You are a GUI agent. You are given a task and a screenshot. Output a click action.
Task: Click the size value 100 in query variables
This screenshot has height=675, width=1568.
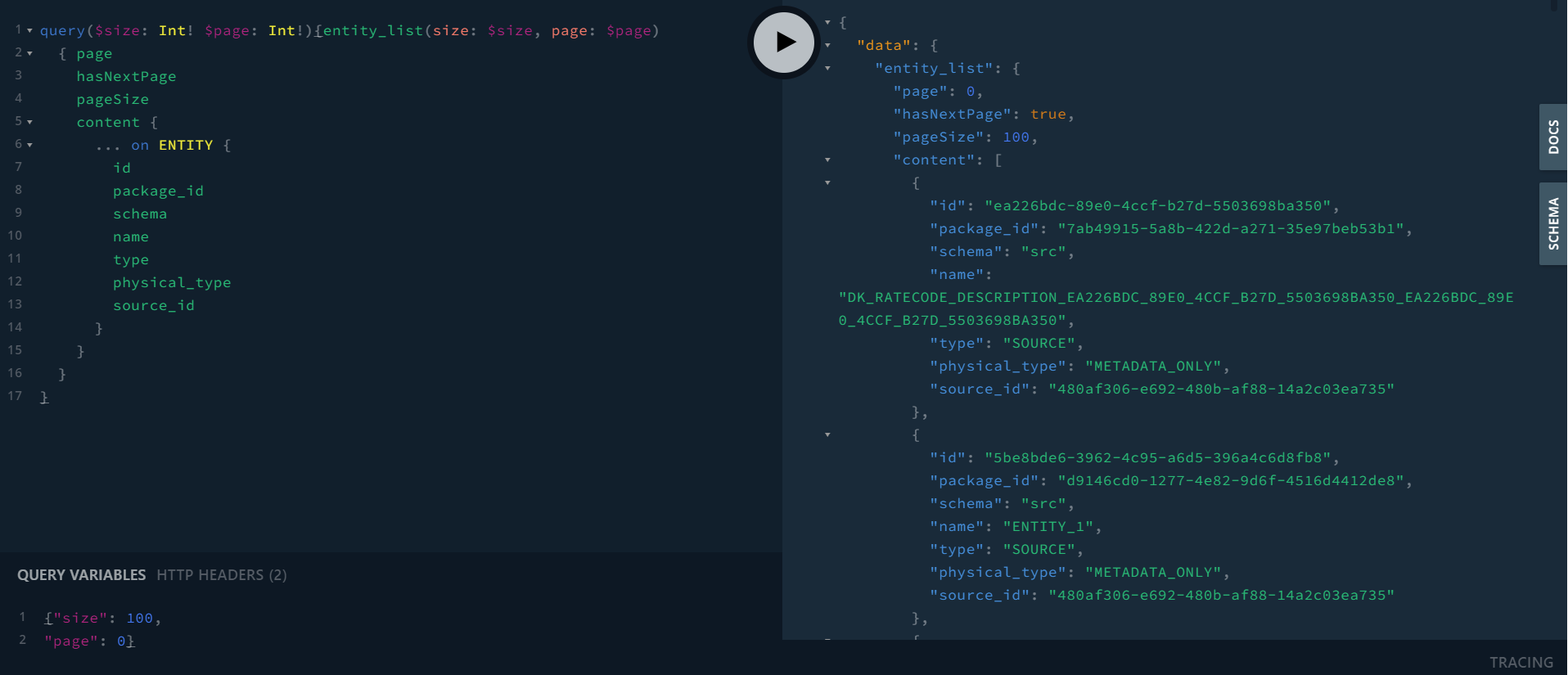pyautogui.click(x=139, y=619)
